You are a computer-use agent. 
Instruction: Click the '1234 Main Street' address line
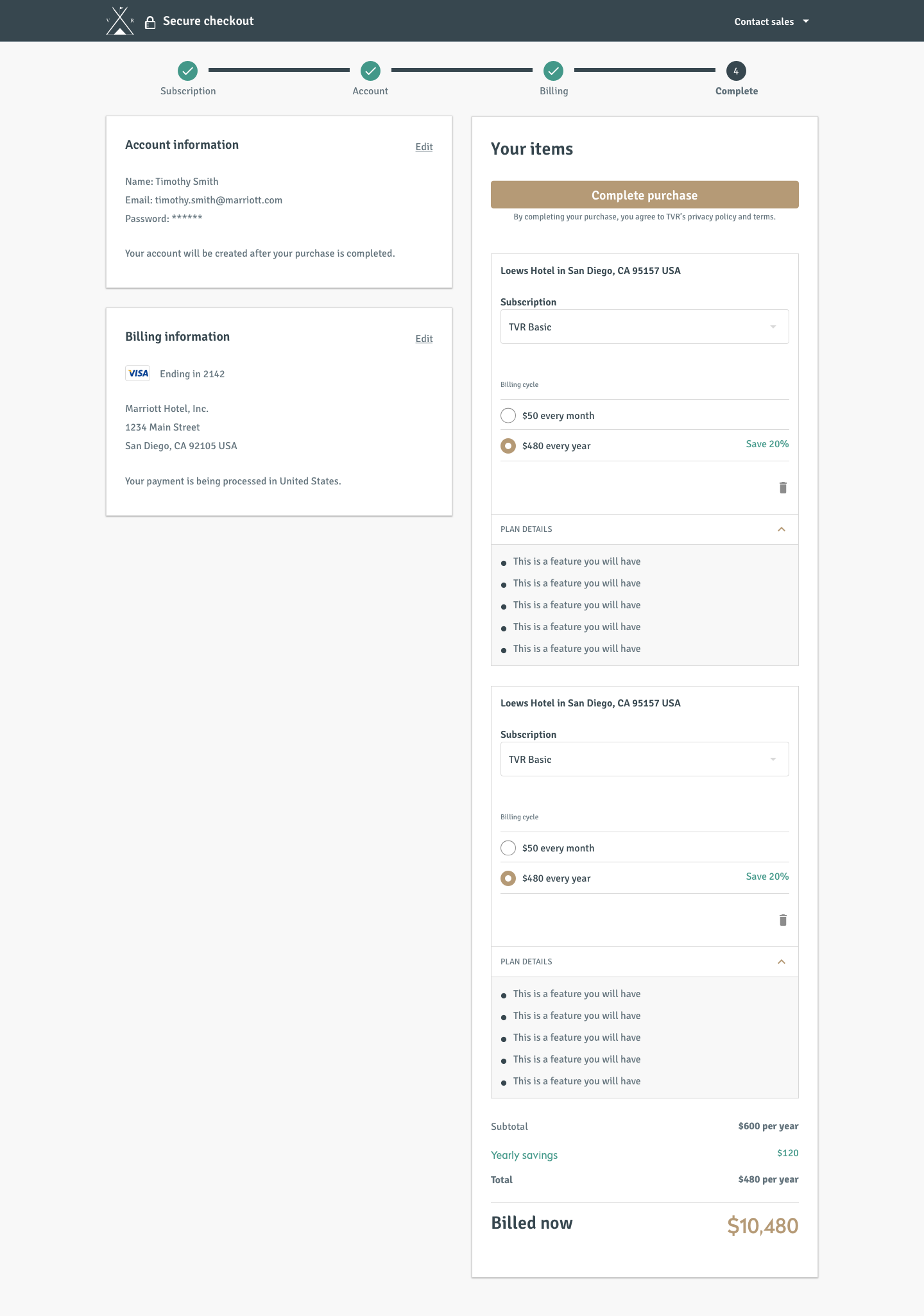tap(162, 427)
